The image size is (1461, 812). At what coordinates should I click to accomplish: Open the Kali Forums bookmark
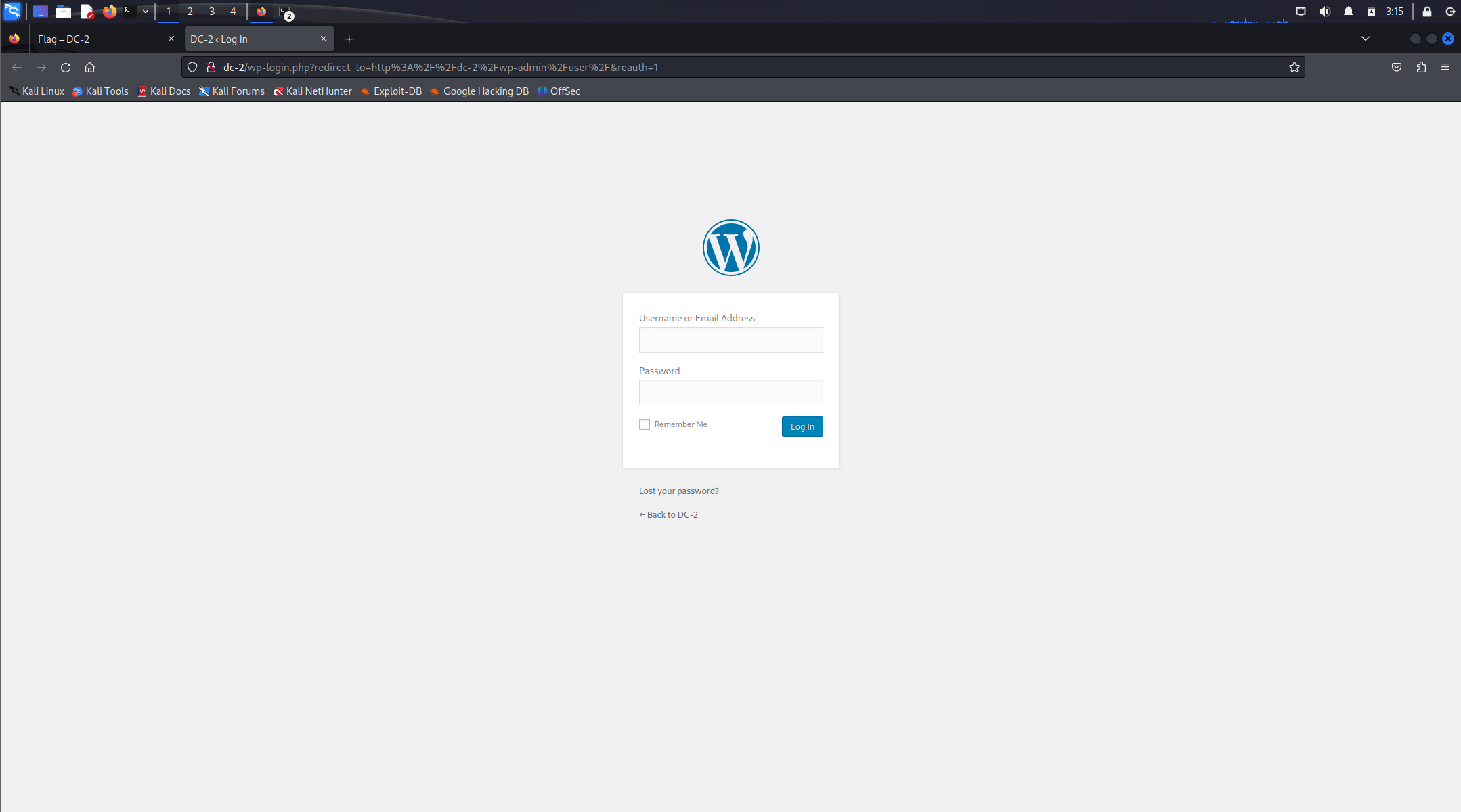[232, 91]
